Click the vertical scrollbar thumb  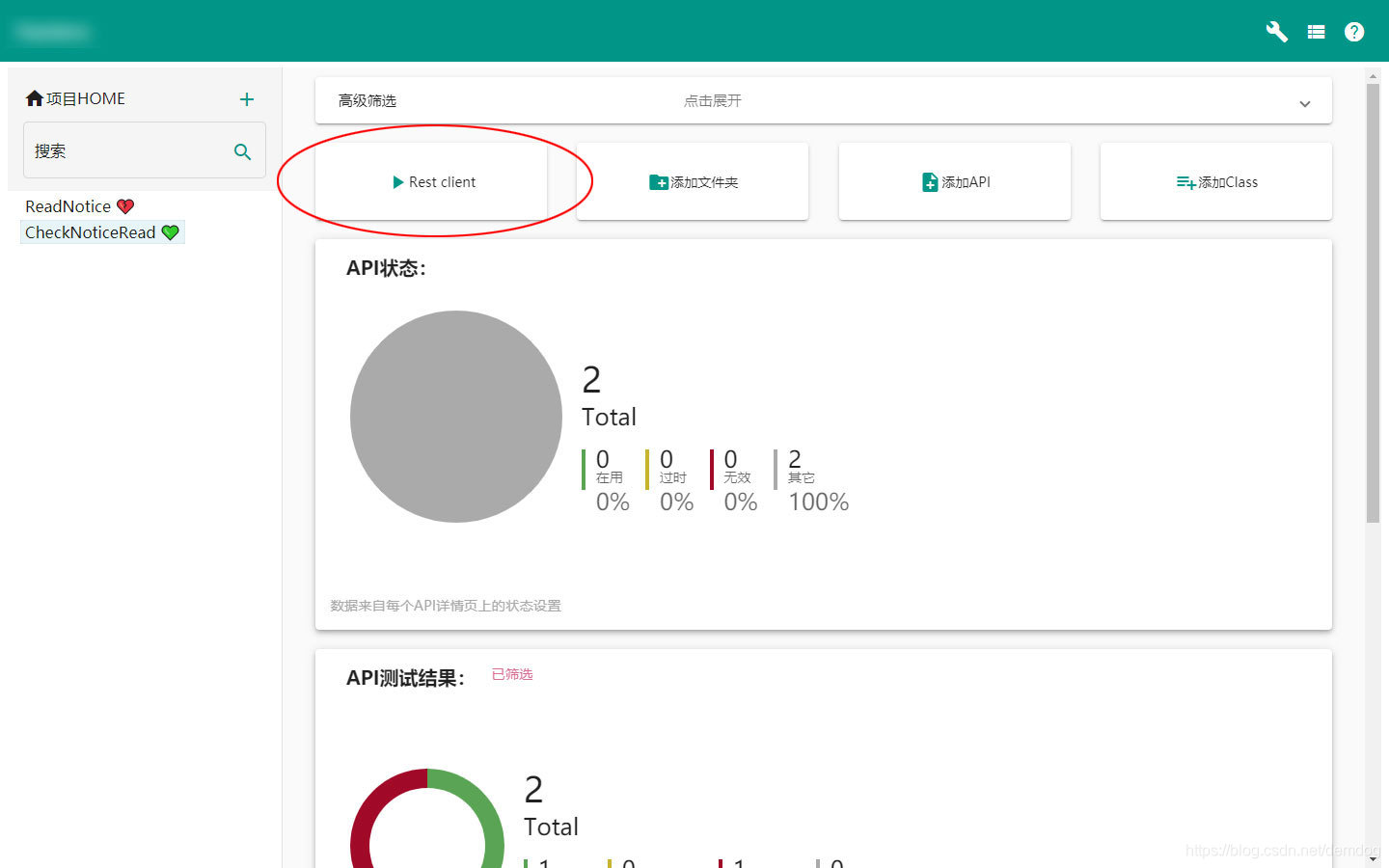(x=1373, y=304)
